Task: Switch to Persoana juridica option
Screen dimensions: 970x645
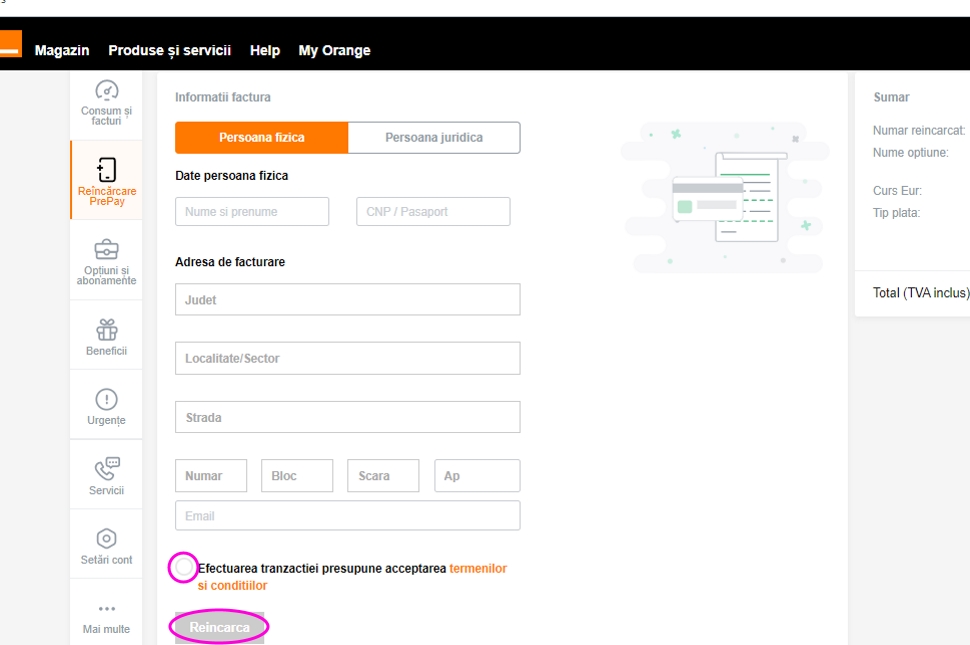Action: point(434,138)
